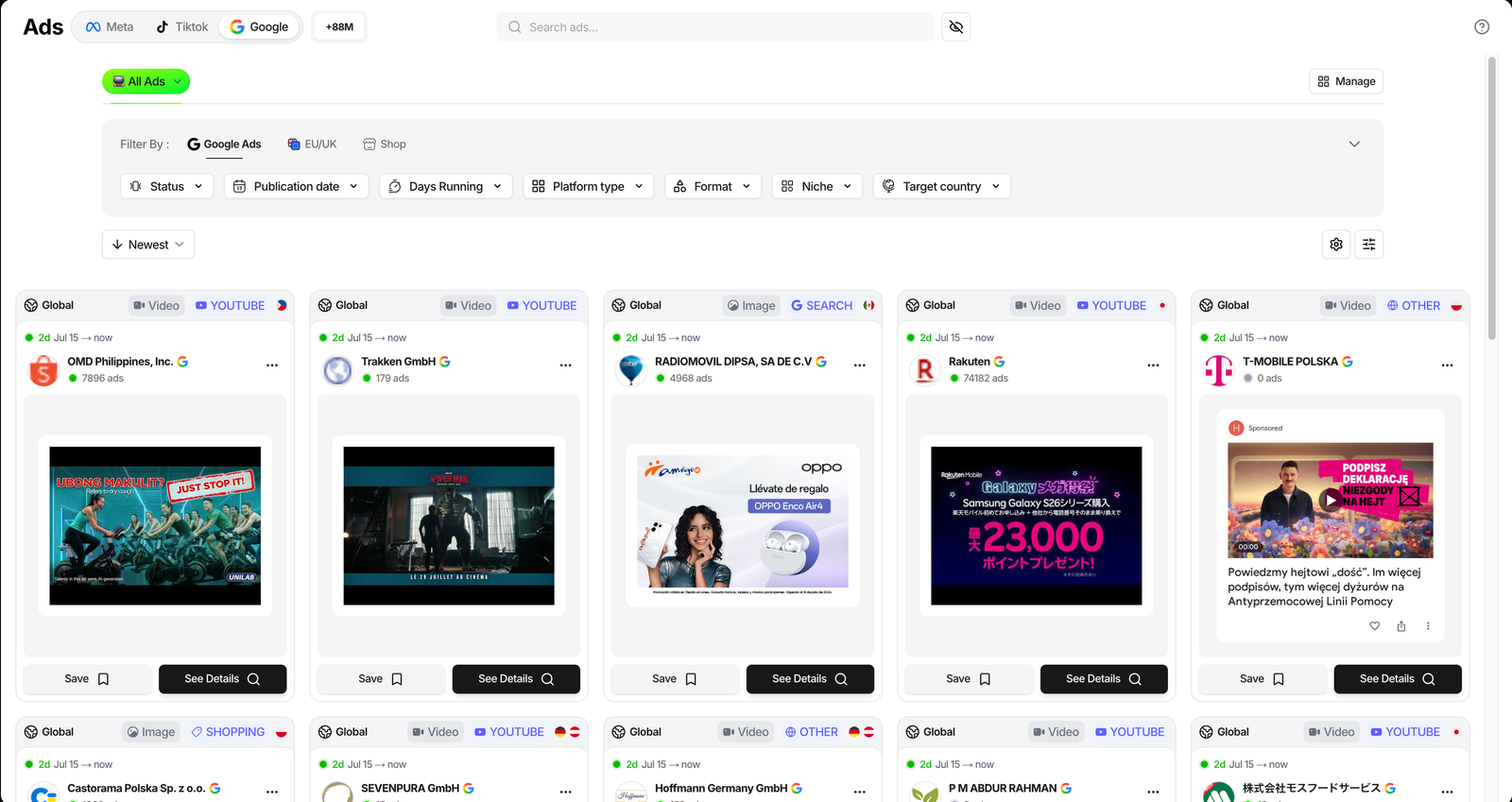Open the OPPO Enco Air4 ad thumbnail
This screenshot has width=1512, height=802.
pos(743,525)
